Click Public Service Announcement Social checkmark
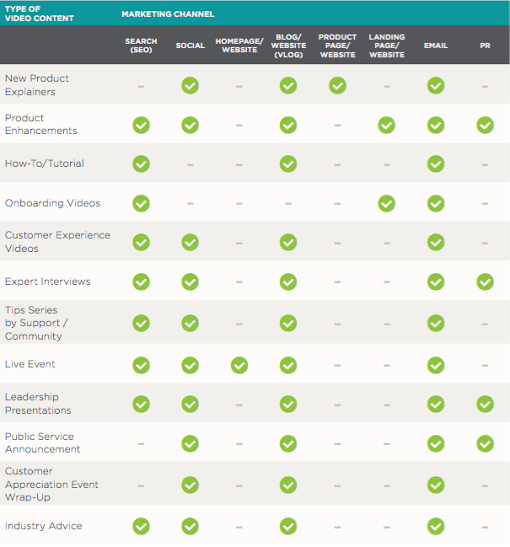The width and height of the screenshot is (510, 547). click(x=190, y=444)
